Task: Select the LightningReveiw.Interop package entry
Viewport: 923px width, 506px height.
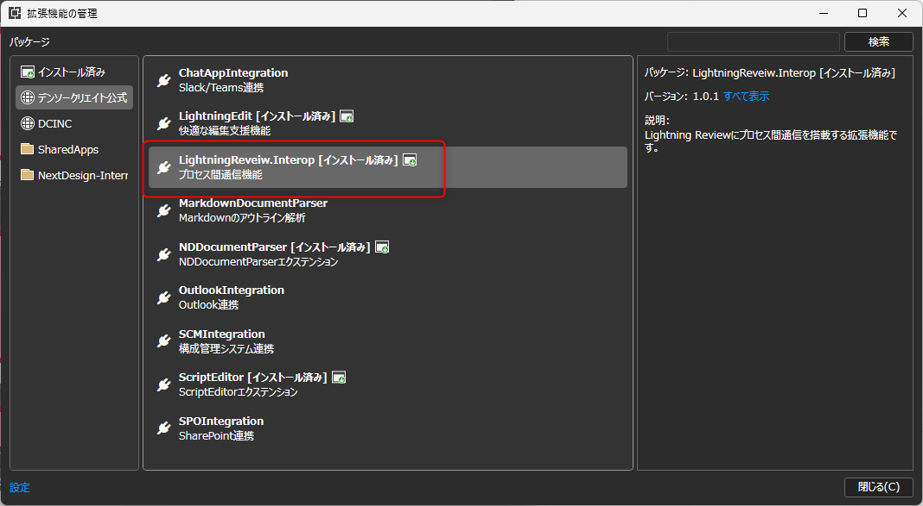Action: point(388,167)
